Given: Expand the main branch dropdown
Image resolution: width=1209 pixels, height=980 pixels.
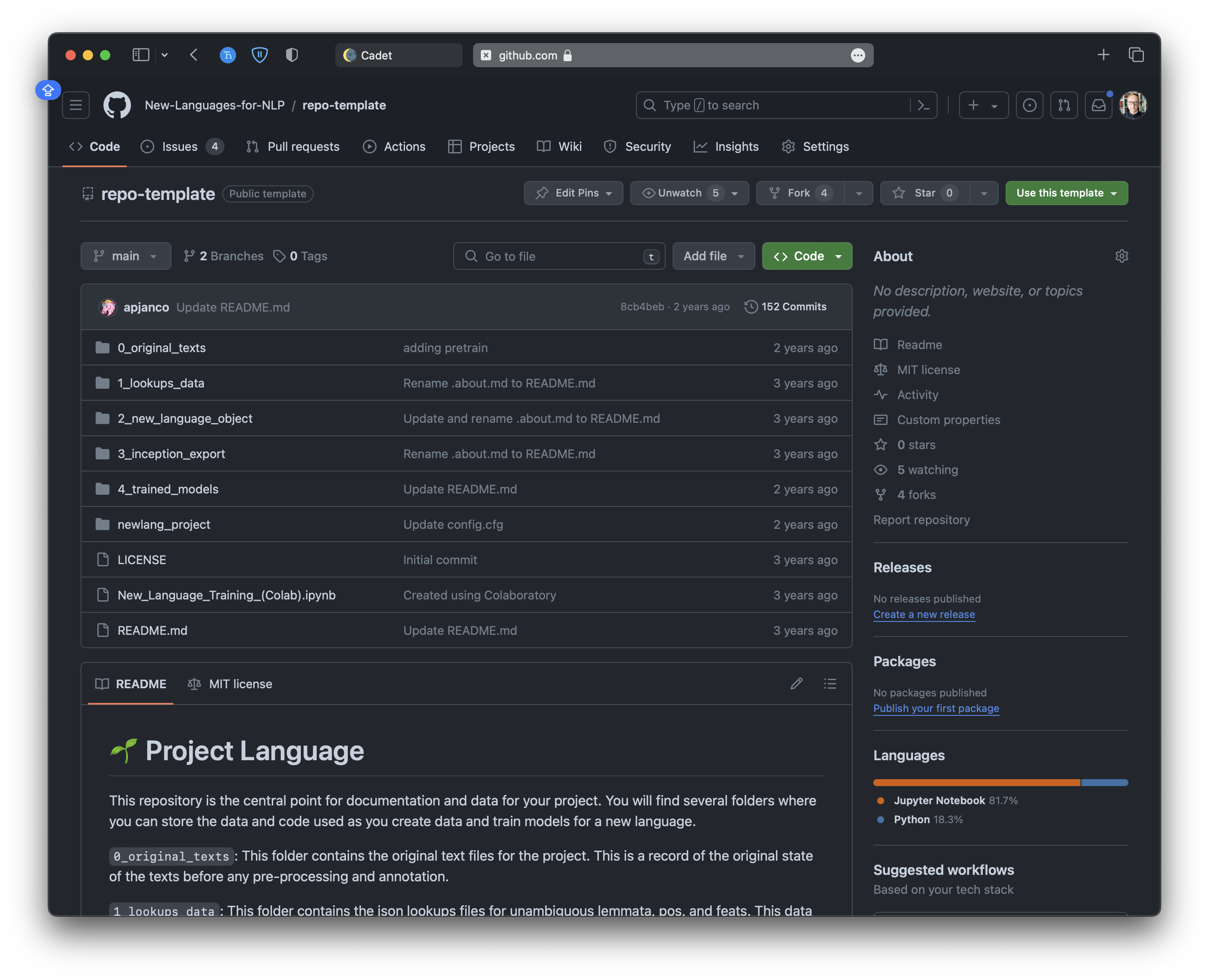Looking at the screenshot, I should (x=125, y=256).
